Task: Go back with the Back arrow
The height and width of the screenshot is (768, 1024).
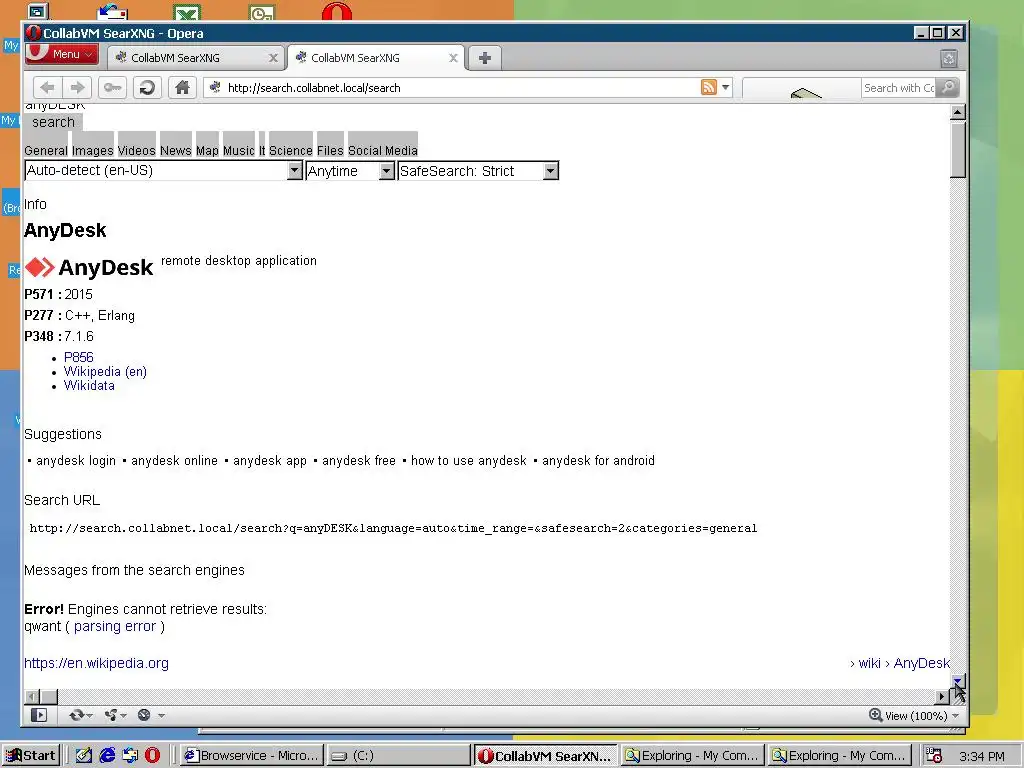Action: point(47,88)
